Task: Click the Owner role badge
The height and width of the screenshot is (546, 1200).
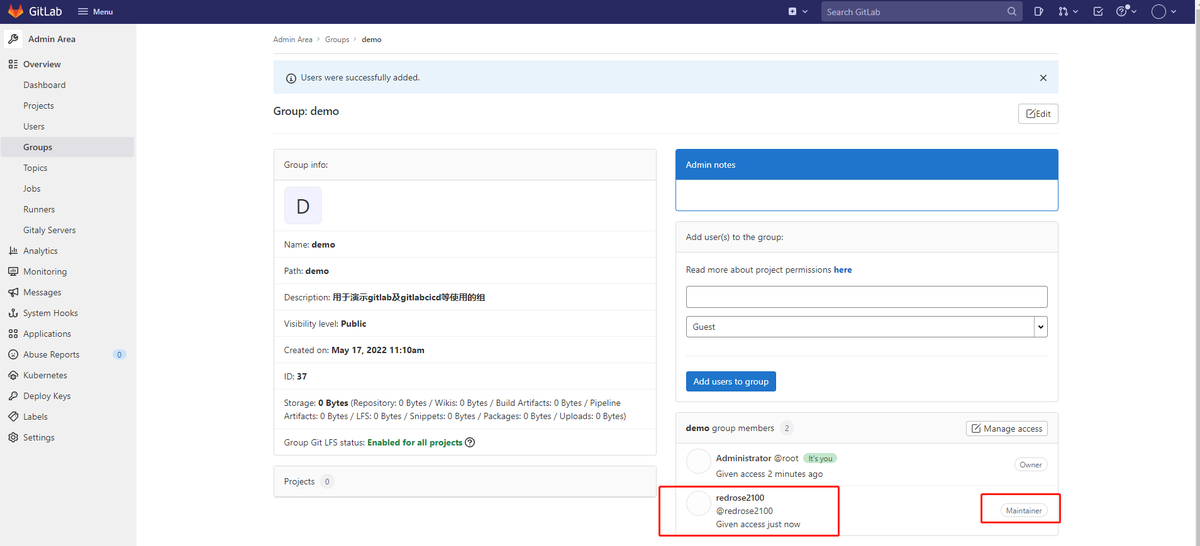Action: pyautogui.click(x=1031, y=465)
